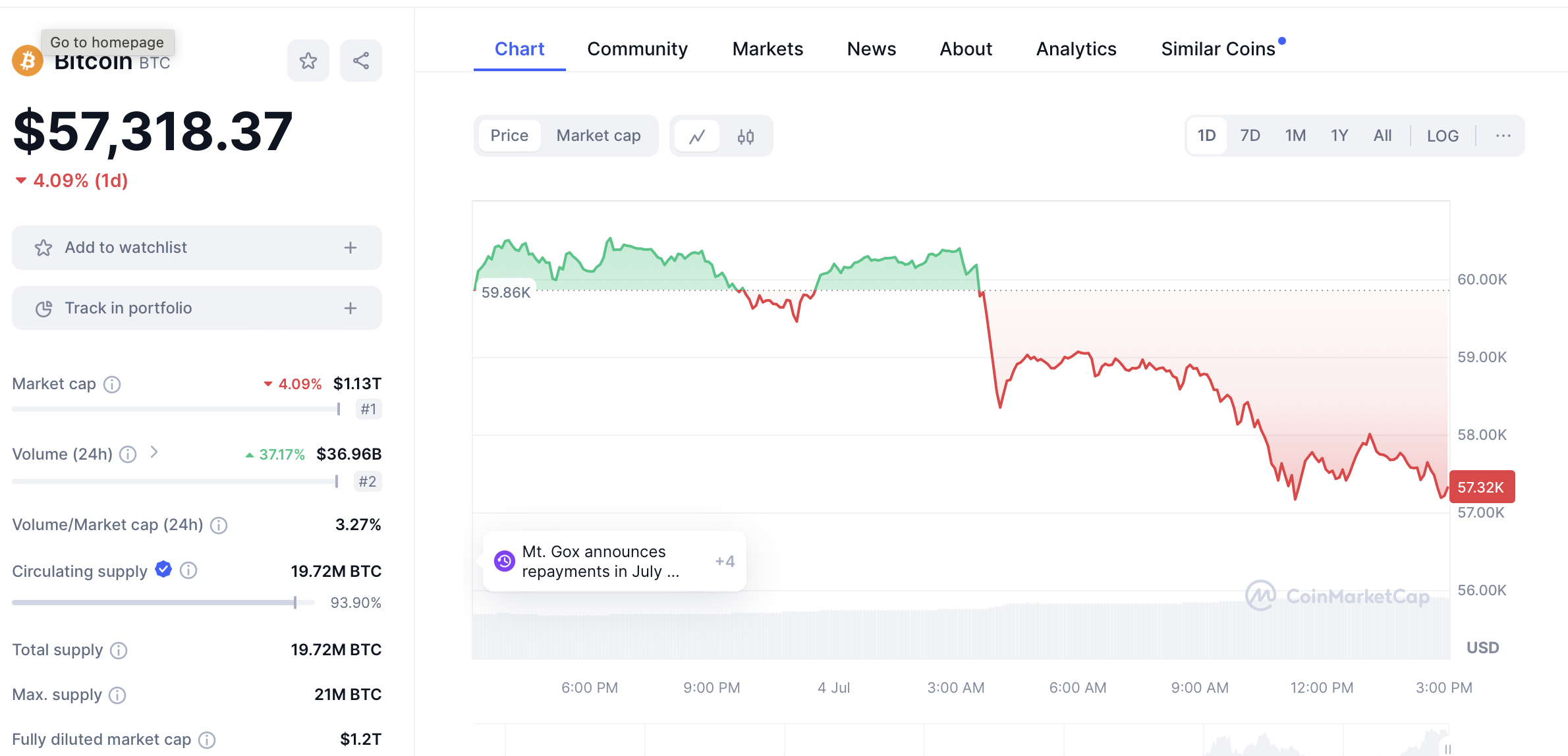Click the Circulating supply info icon
The width and height of the screenshot is (1568, 756).
click(x=188, y=571)
